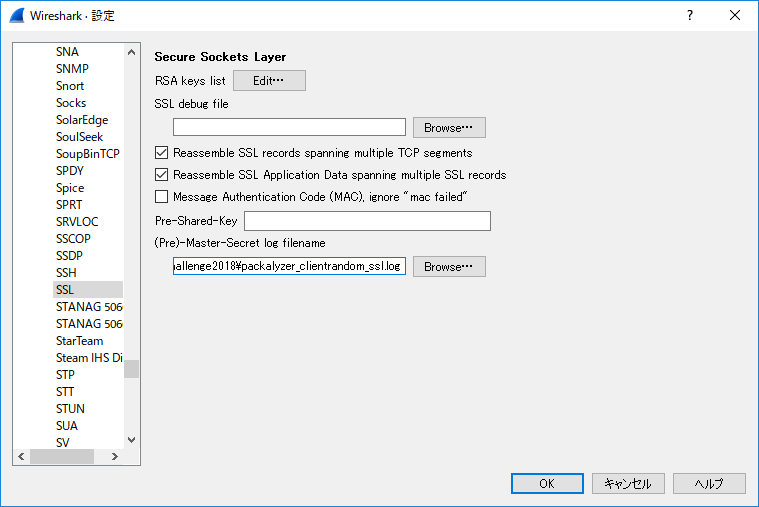Click the SSL debug file input field
This screenshot has width=759, height=507.
coord(289,127)
